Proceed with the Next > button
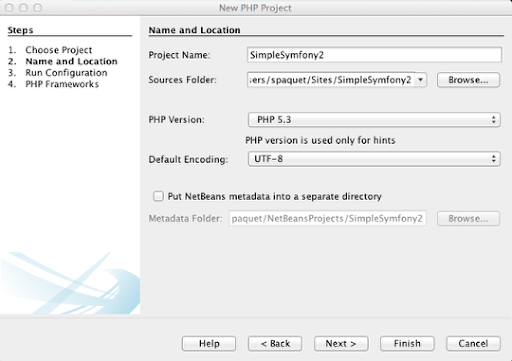The image size is (512, 361). click(x=341, y=343)
